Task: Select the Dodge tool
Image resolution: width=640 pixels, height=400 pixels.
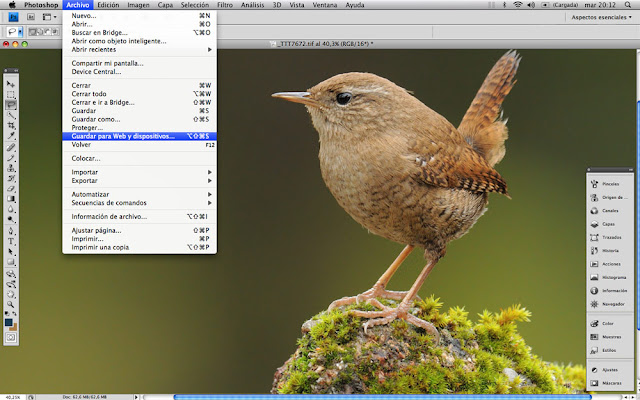Action: 11,220
